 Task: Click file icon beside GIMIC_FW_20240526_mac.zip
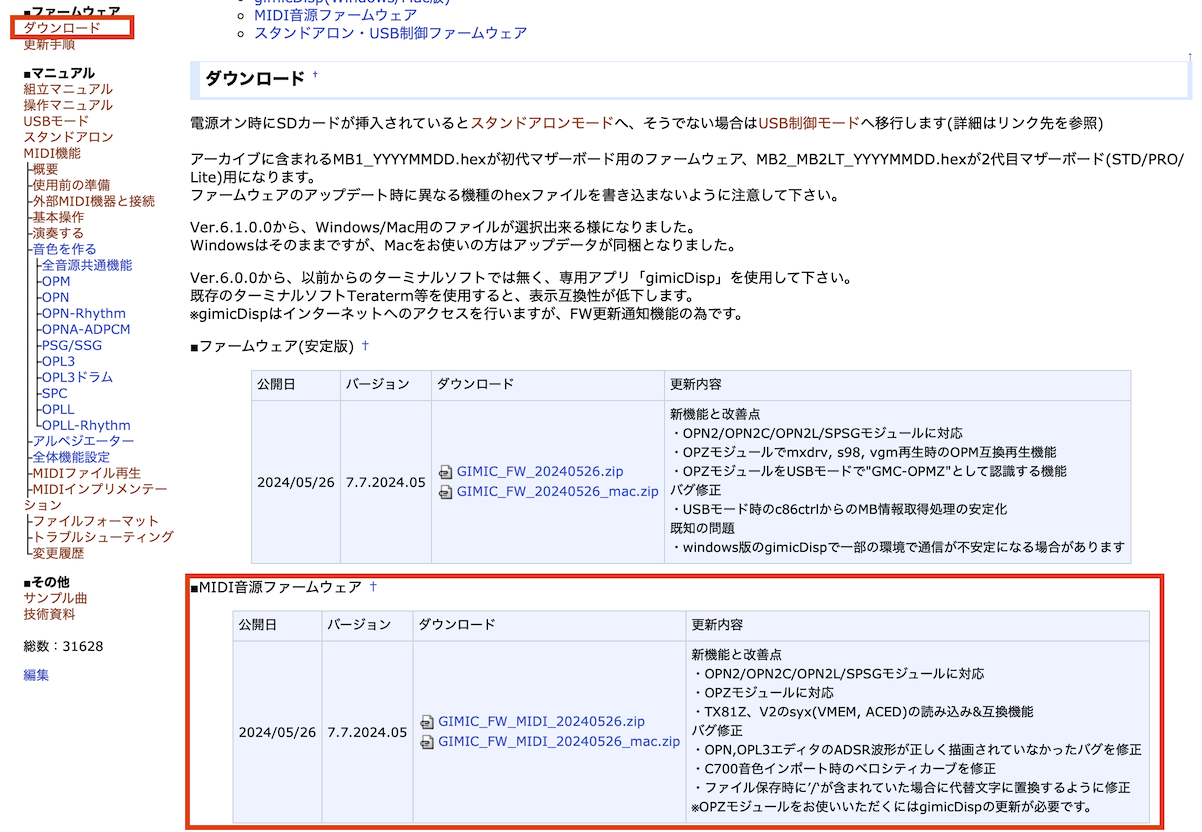click(447, 492)
